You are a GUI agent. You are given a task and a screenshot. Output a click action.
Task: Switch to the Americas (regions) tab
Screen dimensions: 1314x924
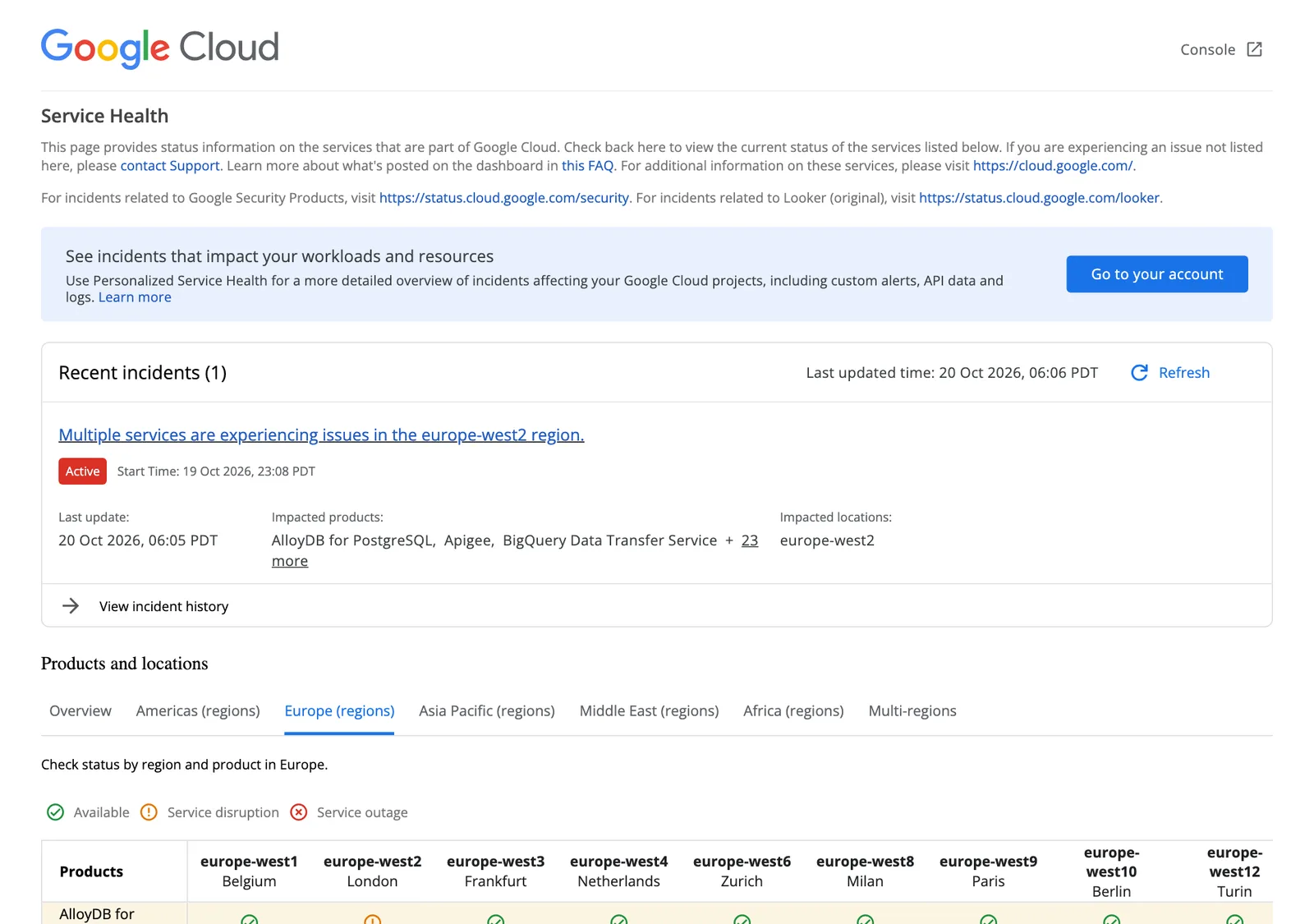click(x=198, y=711)
